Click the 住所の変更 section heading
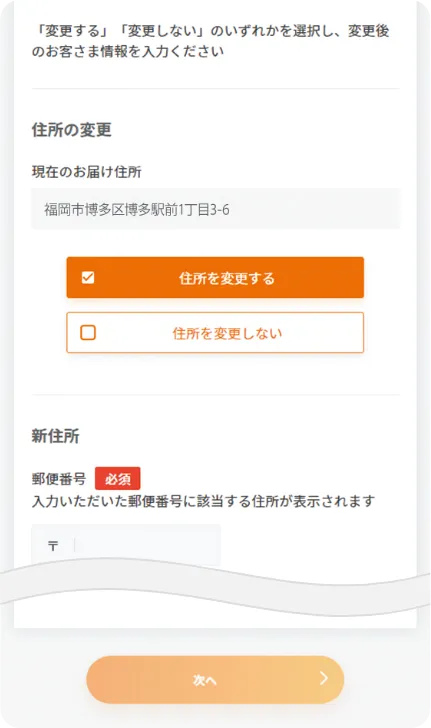Screen dimensions: 431x728 point(72,130)
